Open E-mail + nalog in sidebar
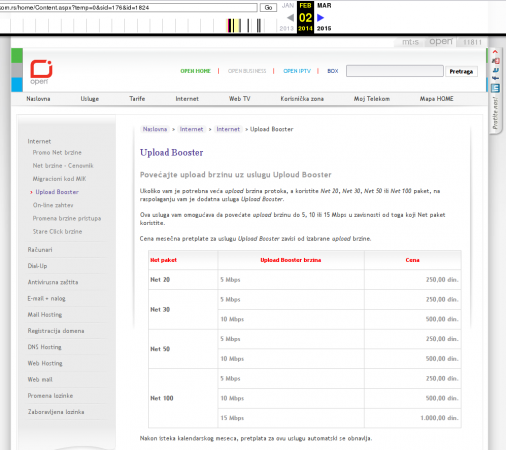This screenshot has height=450, width=506. click(47, 299)
